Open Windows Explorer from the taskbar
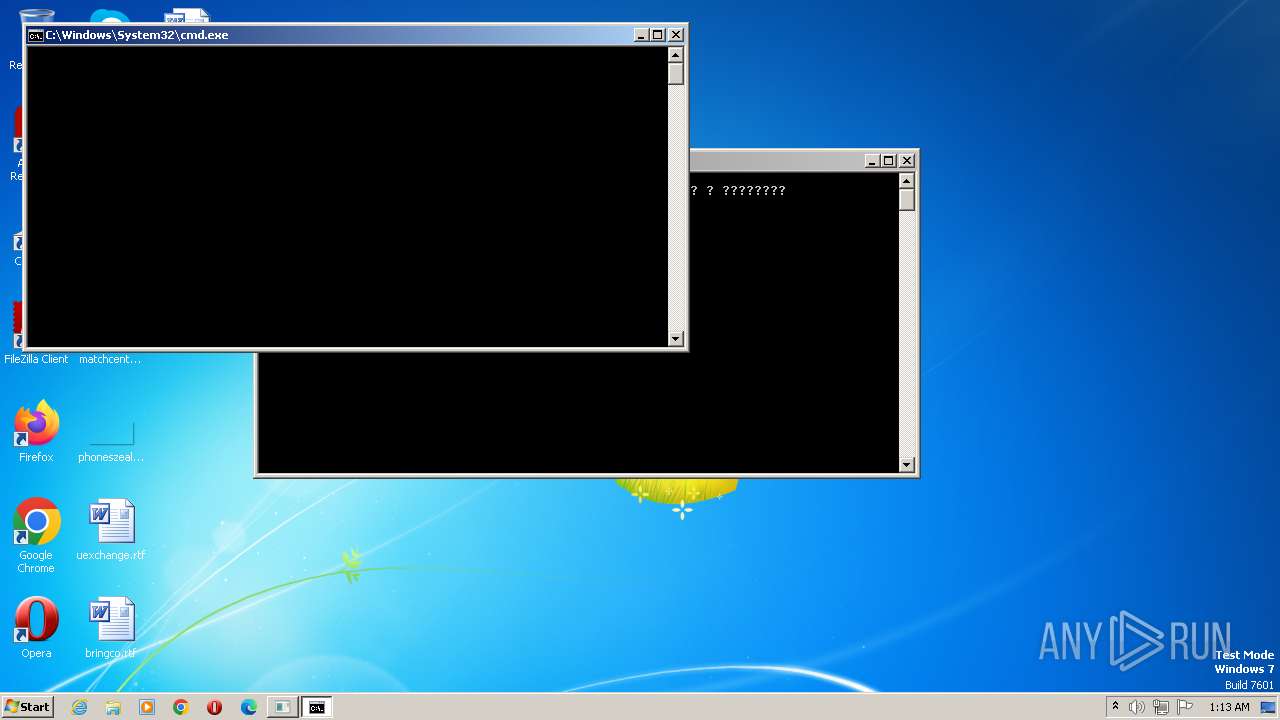The image size is (1280, 720). coord(113,707)
